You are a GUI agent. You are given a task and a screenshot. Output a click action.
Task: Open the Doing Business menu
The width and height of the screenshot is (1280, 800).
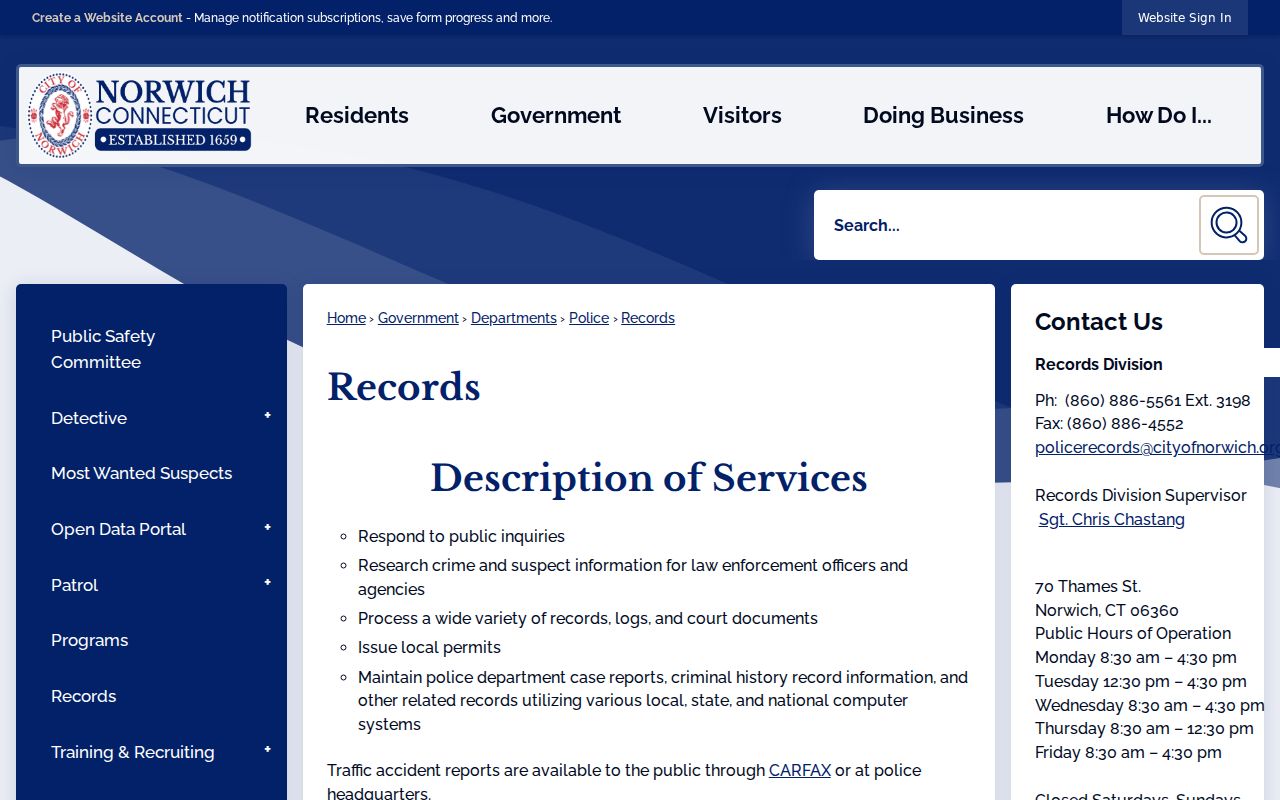tap(943, 115)
